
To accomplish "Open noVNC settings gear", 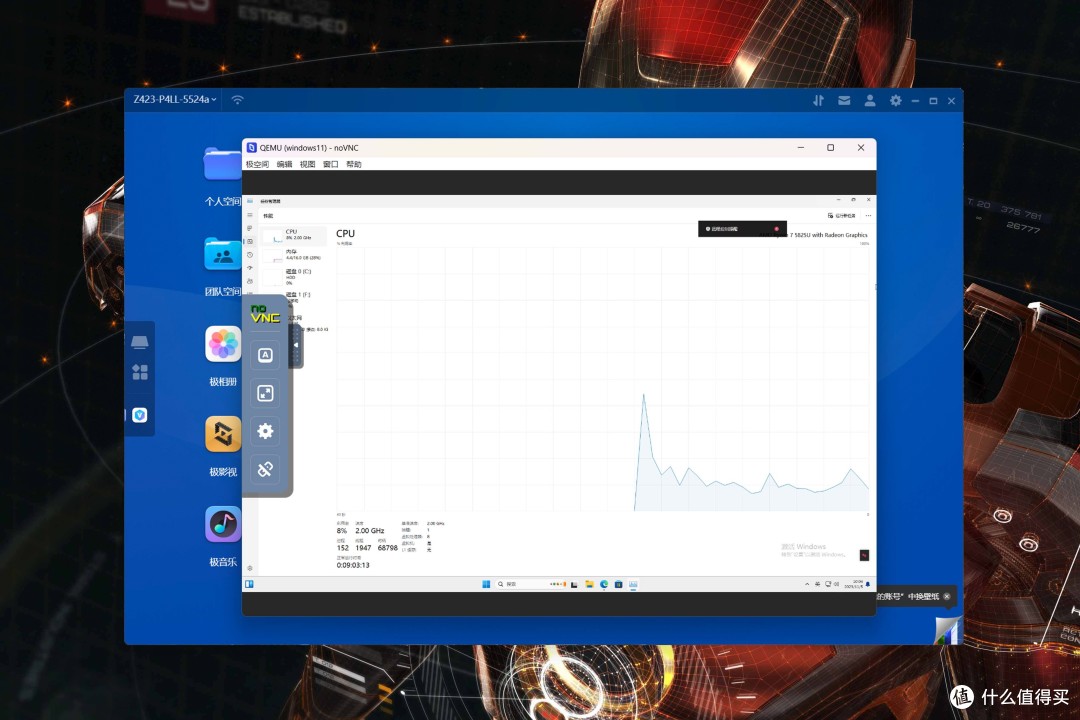I will [x=265, y=431].
